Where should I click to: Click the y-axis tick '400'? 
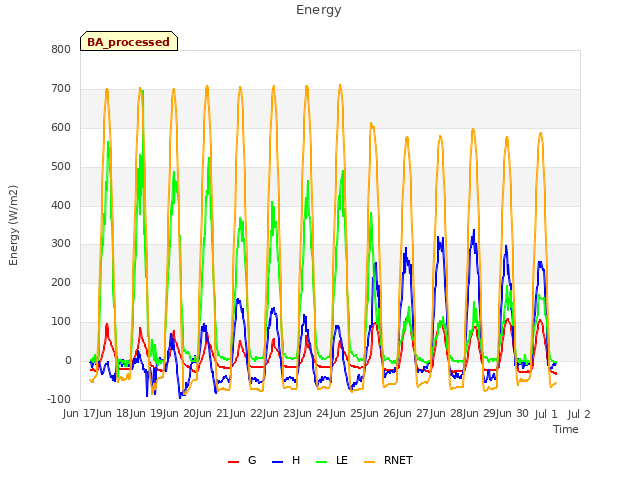pos(61,205)
